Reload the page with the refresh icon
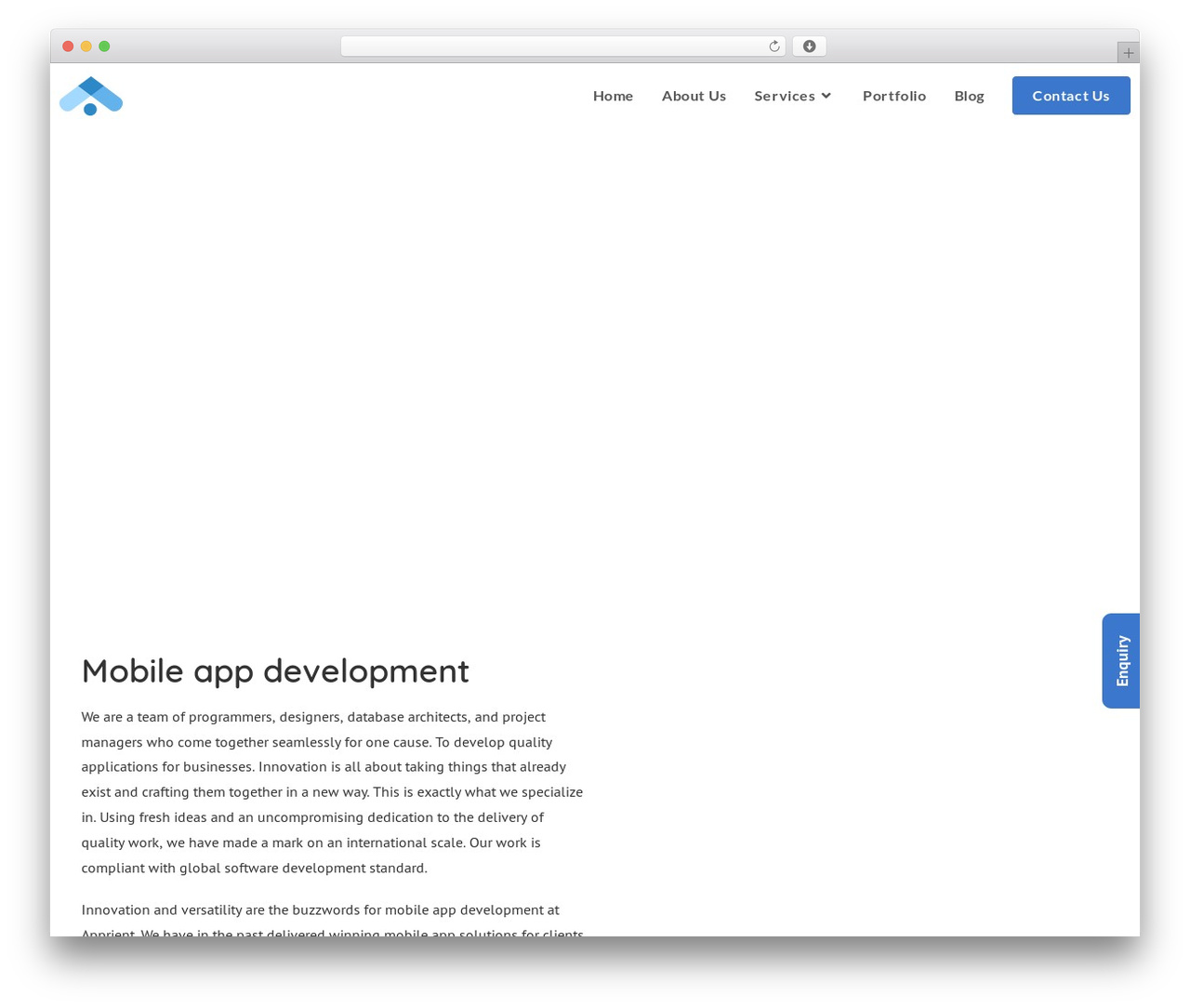 coord(773,46)
